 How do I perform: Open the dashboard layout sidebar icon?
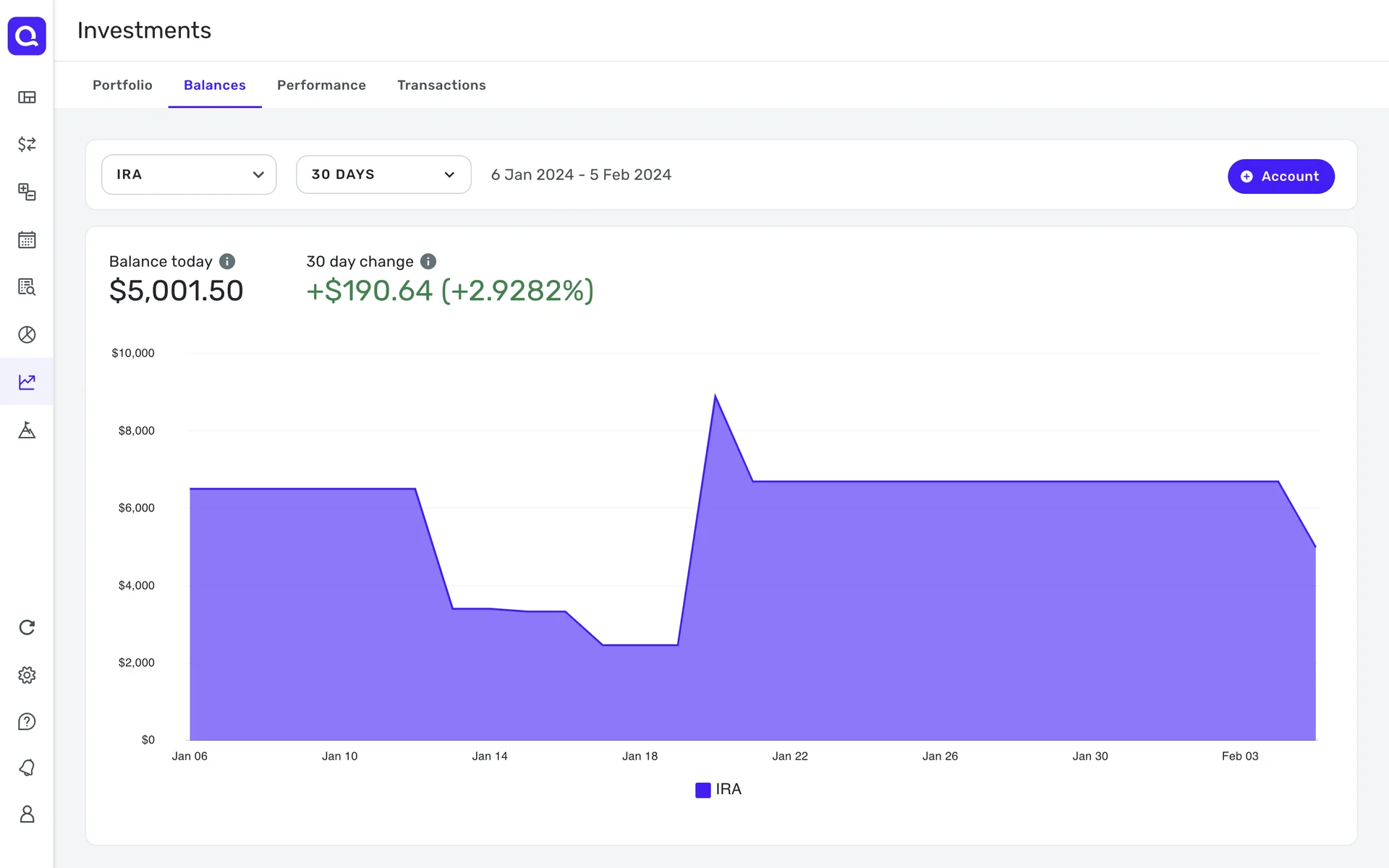(x=27, y=97)
